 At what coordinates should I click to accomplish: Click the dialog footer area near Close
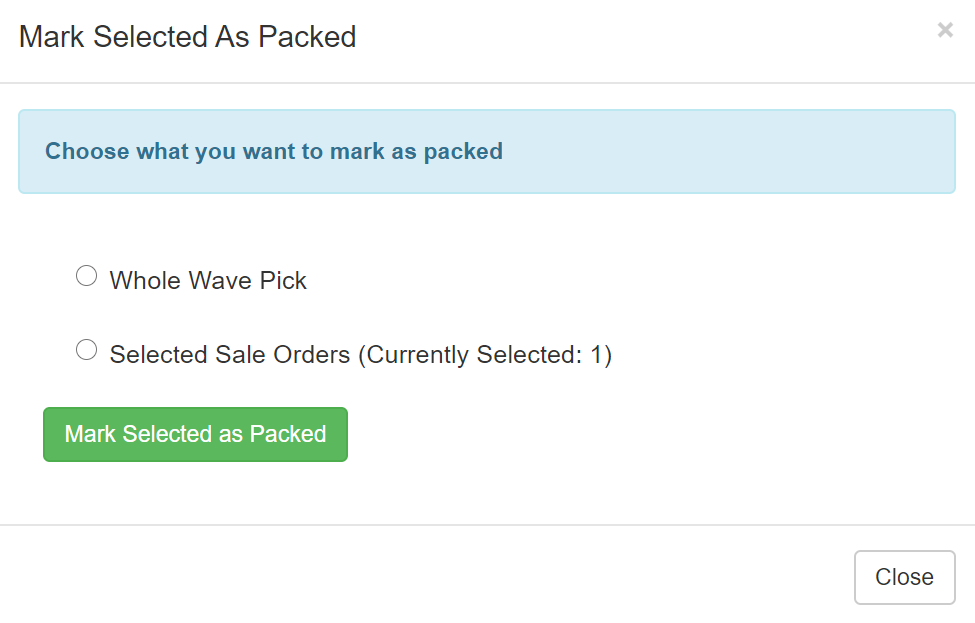coord(904,577)
